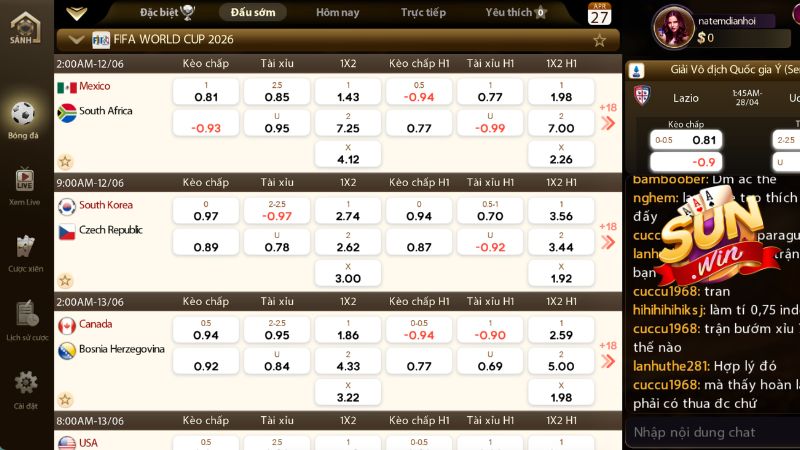Select Czech Republic 1X2 odds 2.62
The width and height of the screenshot is (800, 450).
click(x=348, y=242)
